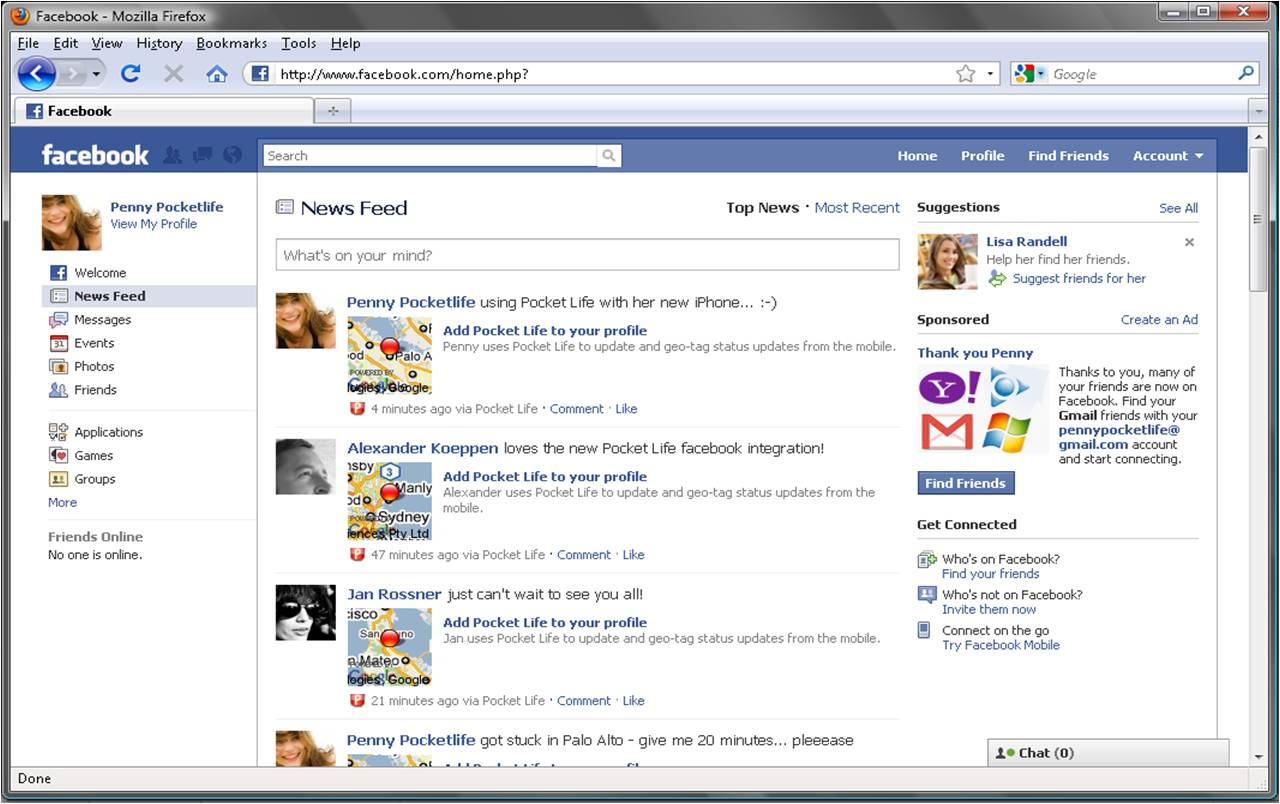Click the Messages icon in left sidebar
The image size is (1280, 804).
58,320
